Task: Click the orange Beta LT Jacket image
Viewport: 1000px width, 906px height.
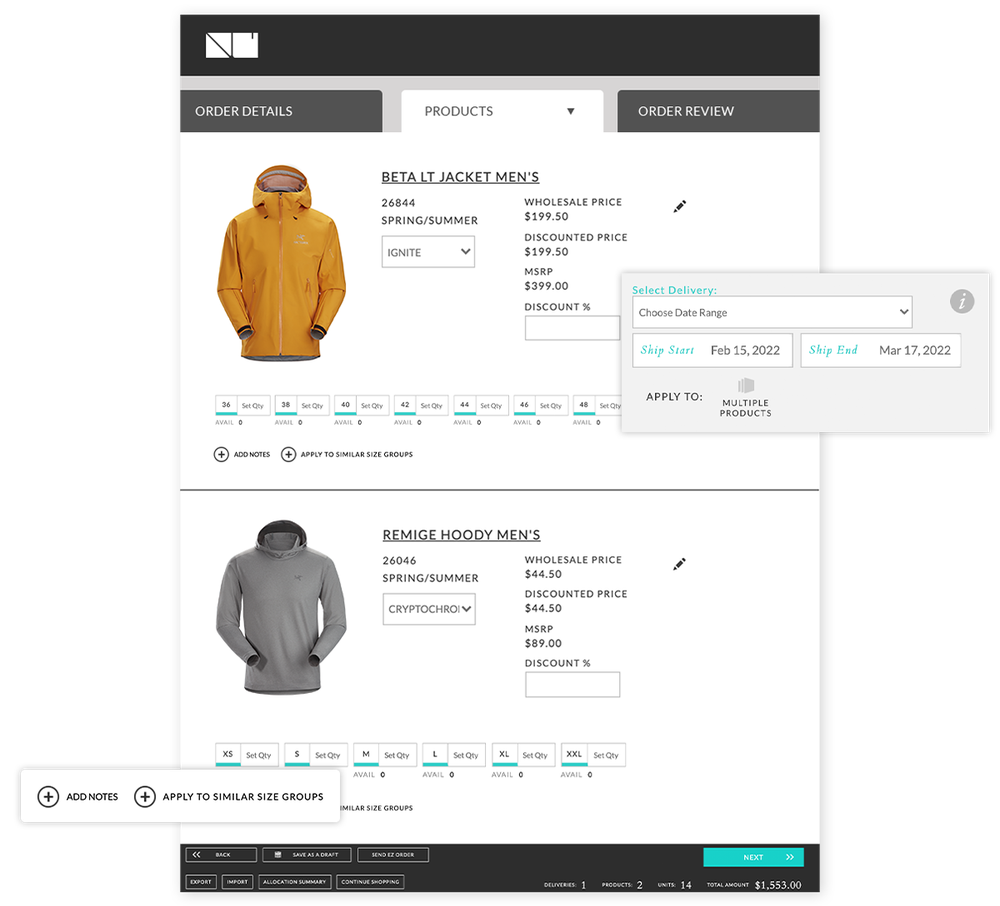Action: pos(281,263)
